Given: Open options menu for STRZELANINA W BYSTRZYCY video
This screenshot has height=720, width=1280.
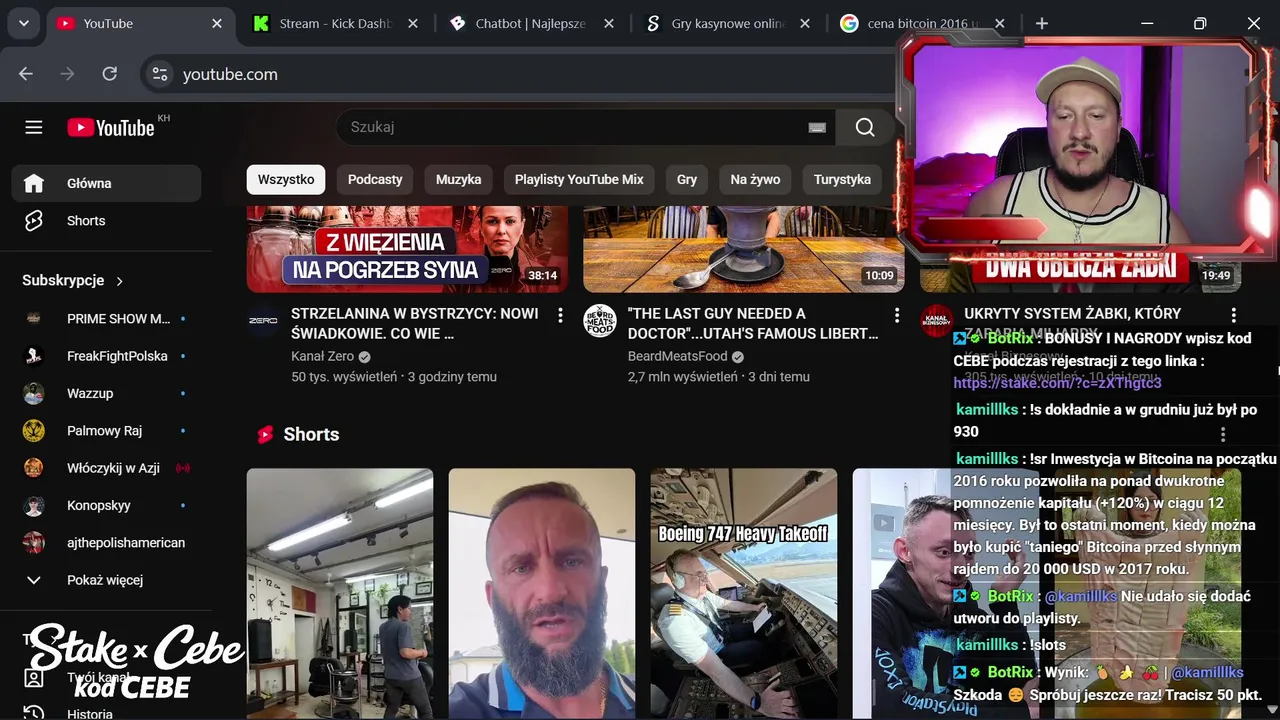Looking at the screenshot, I should click(x=560, y=315).
